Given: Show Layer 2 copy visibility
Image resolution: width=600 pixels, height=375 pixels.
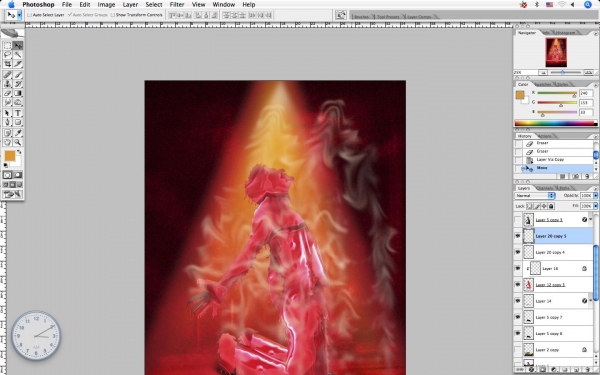Looking at the screenshot, I should (x=518, y=350).
